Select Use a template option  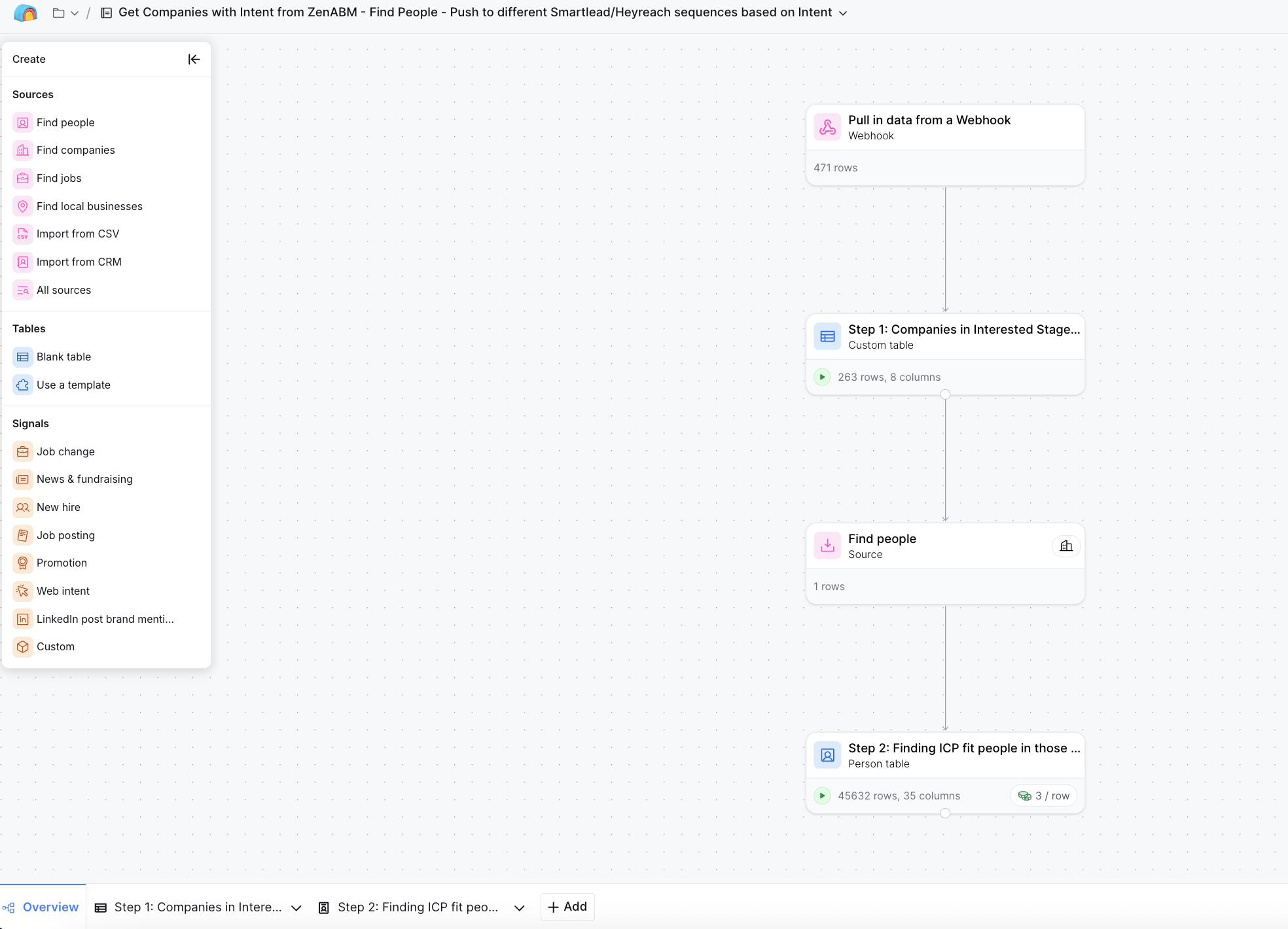click(x=73, y=385)
